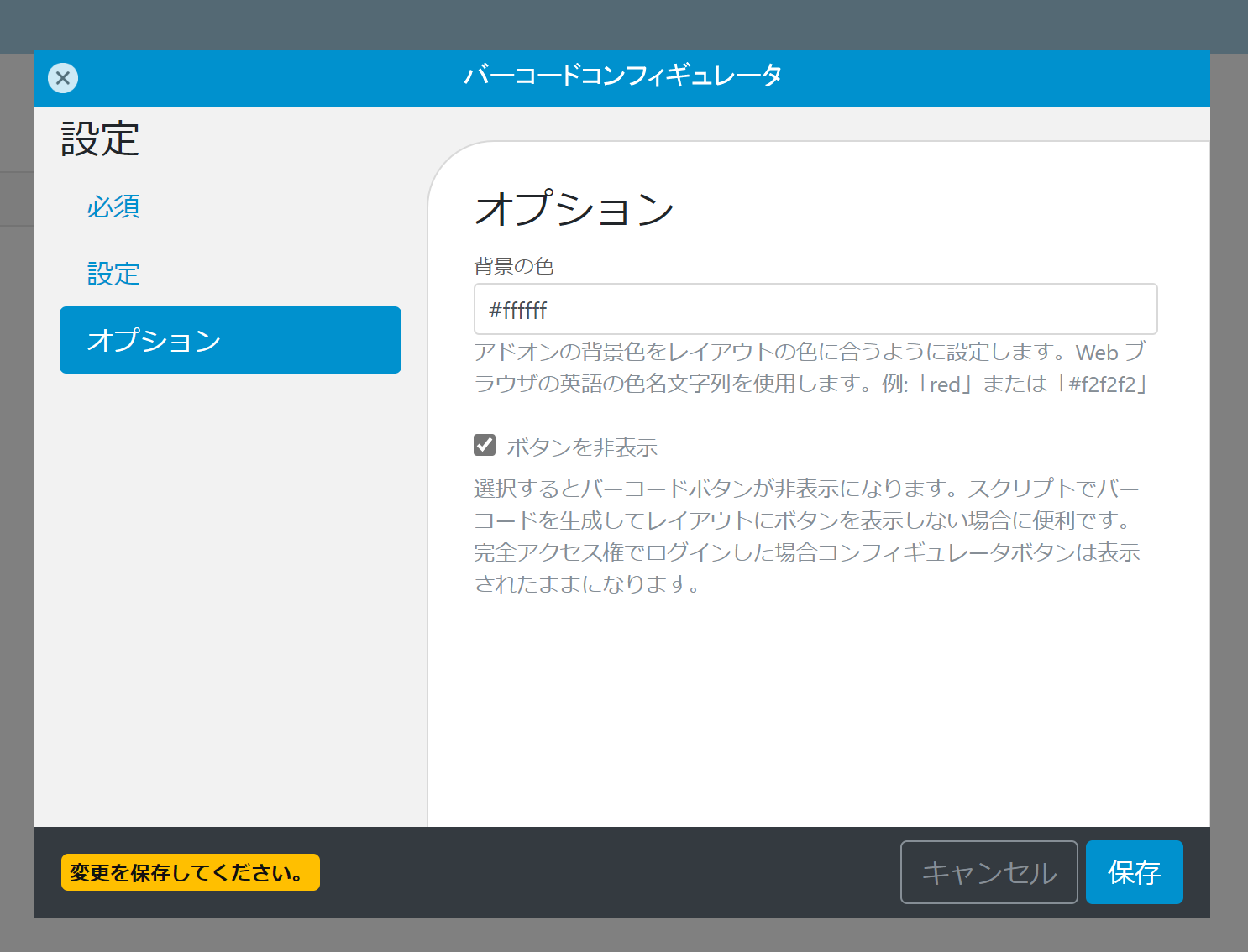Click the 変更を保存してください。 notice badge

191,872
